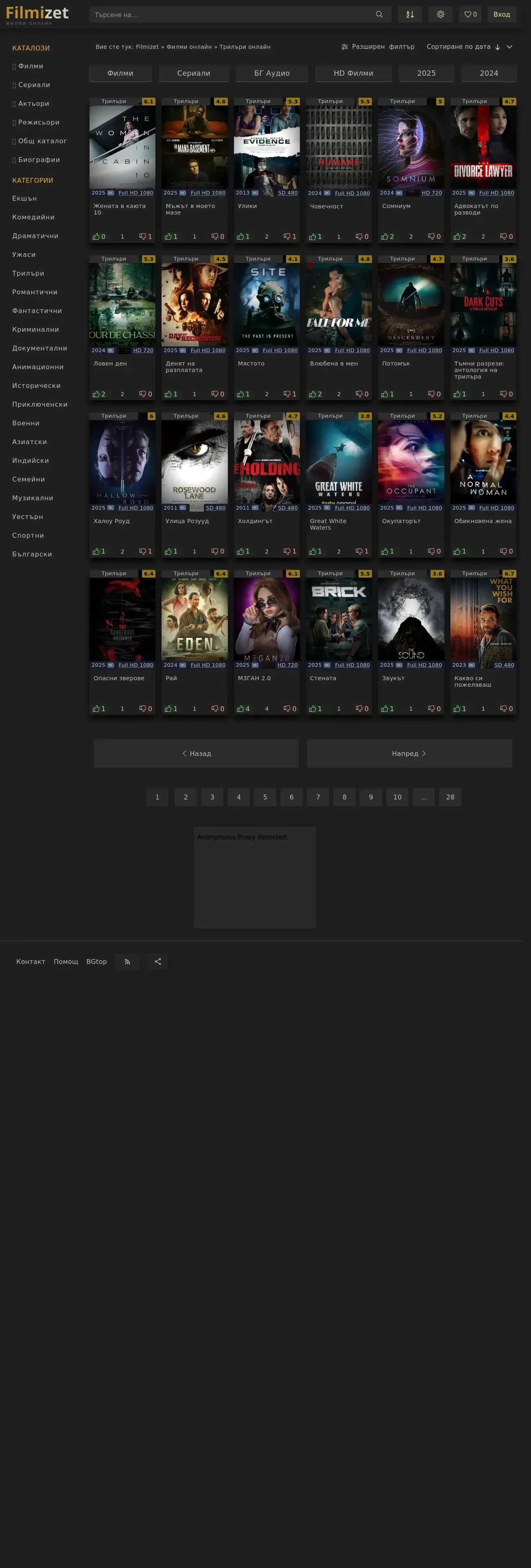The width and height of the screenshot is (531, 1568).
Task: Jump to last page 28
Action: [450, 797]
